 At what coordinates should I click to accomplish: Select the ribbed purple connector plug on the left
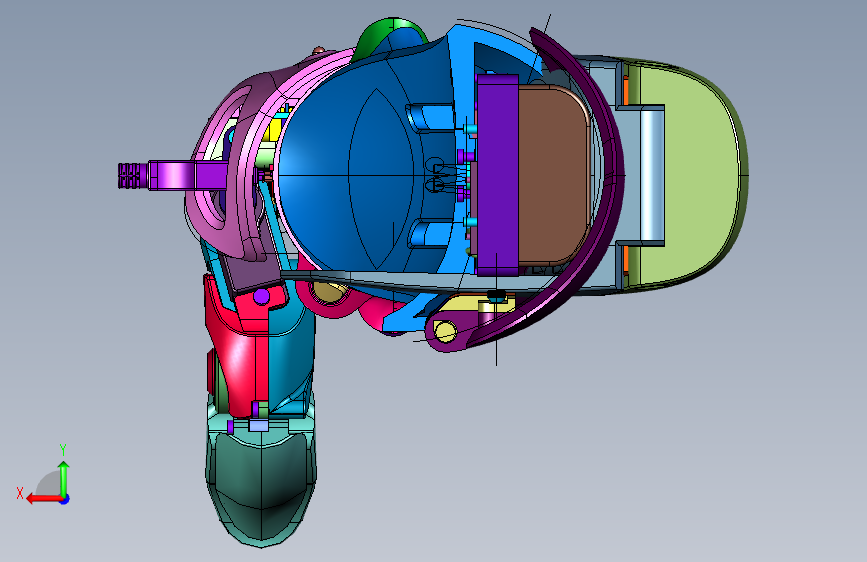[x=133, y=175]
